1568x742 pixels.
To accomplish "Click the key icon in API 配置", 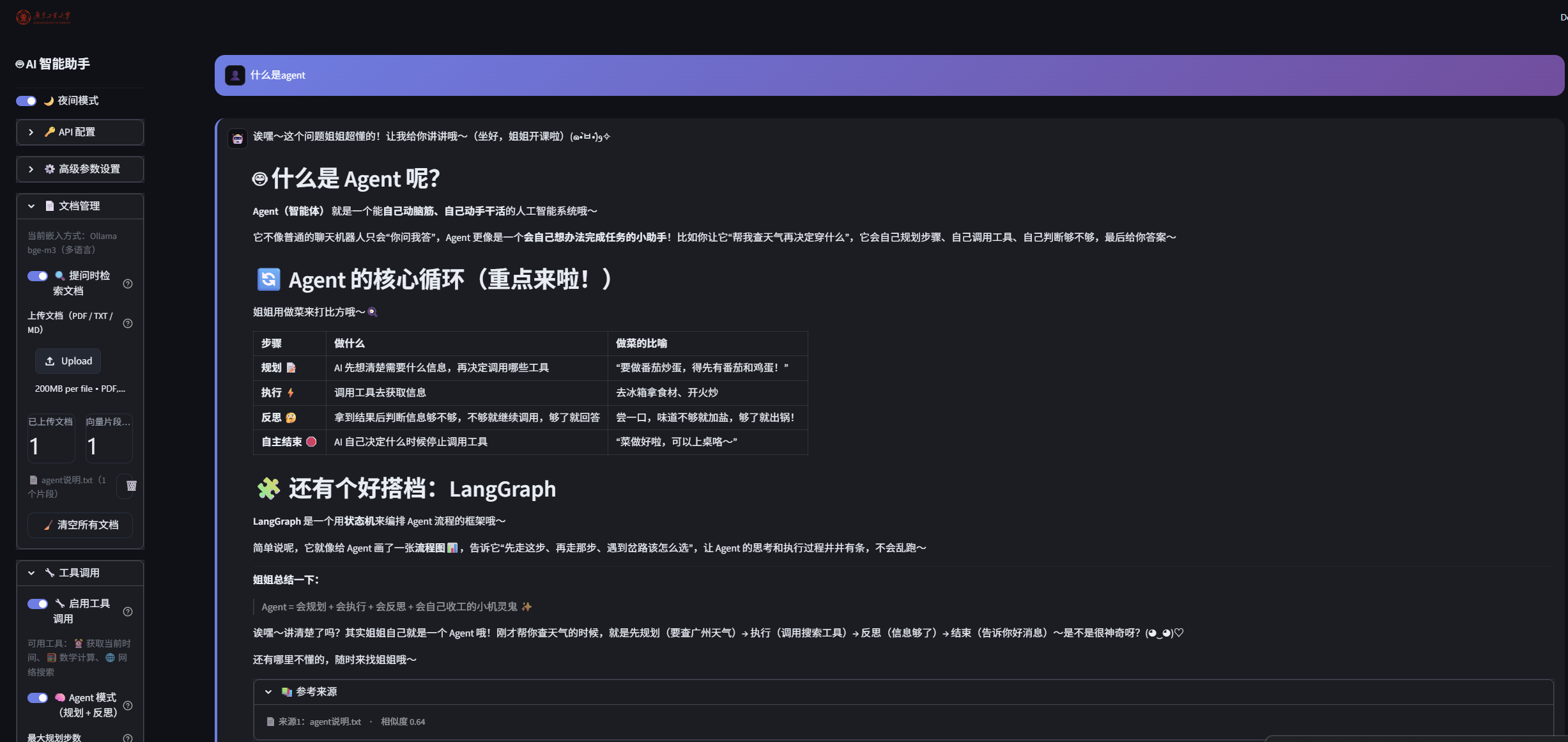I will [50, 132].
